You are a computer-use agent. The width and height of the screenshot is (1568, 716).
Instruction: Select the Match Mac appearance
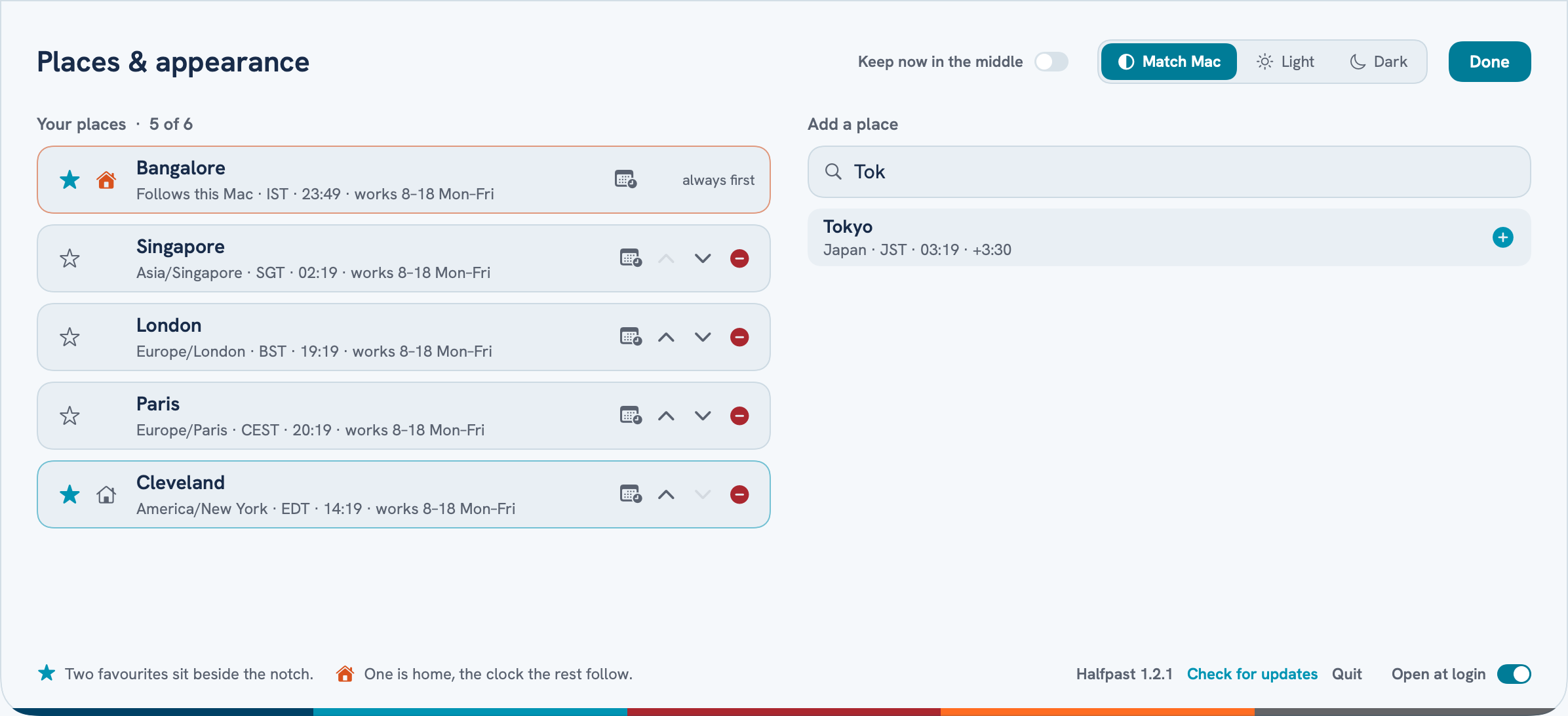point(1169,62)
